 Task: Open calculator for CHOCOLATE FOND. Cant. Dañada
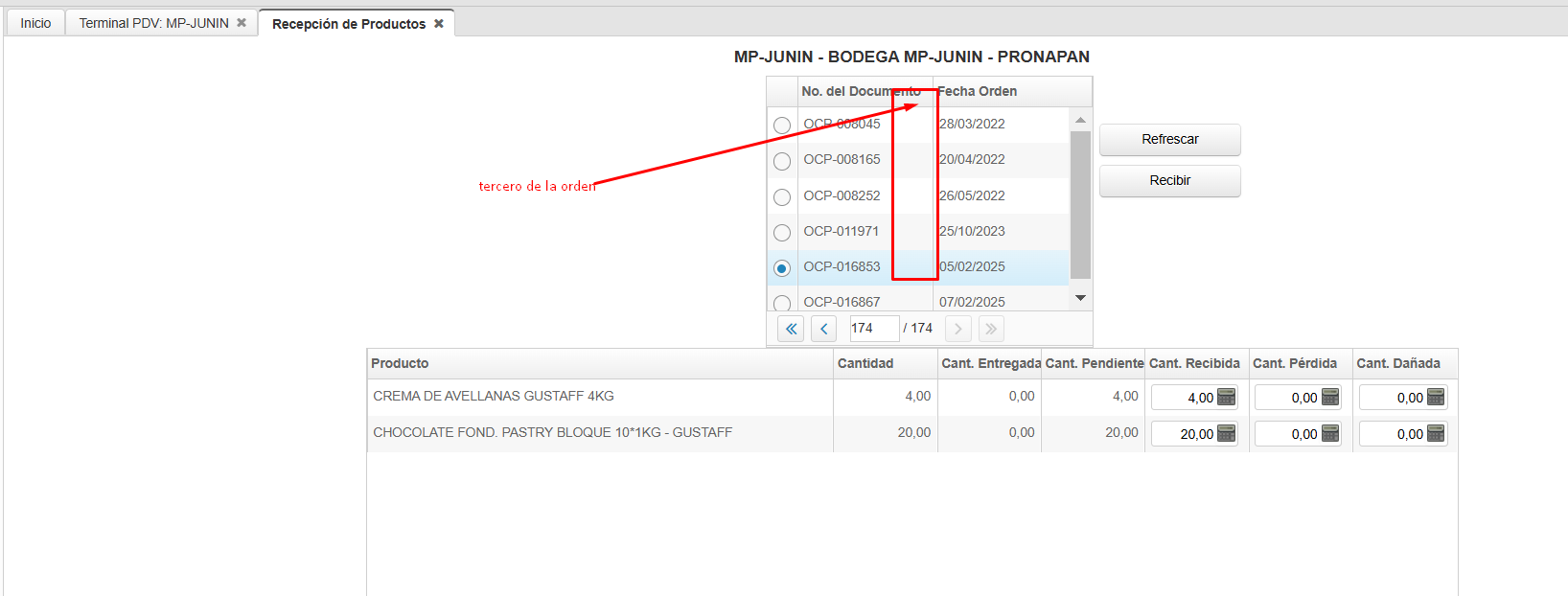point(1435,434)
